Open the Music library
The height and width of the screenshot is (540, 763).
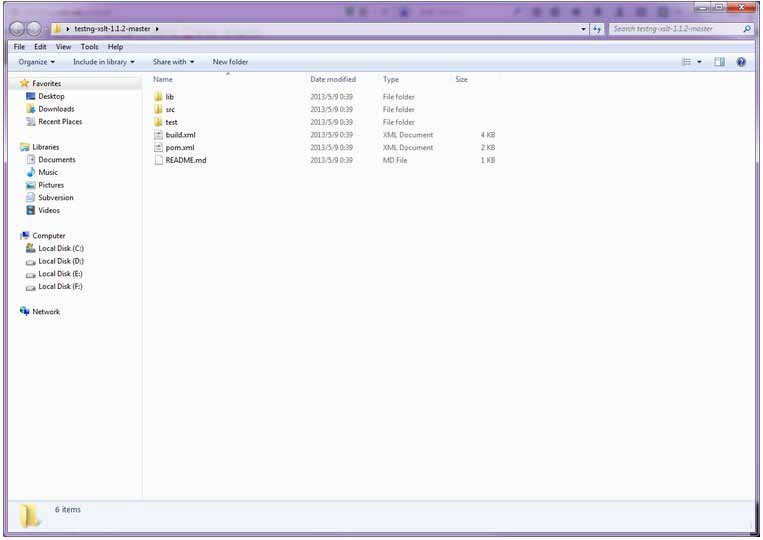pyautogui.click(x=48, y=172)
